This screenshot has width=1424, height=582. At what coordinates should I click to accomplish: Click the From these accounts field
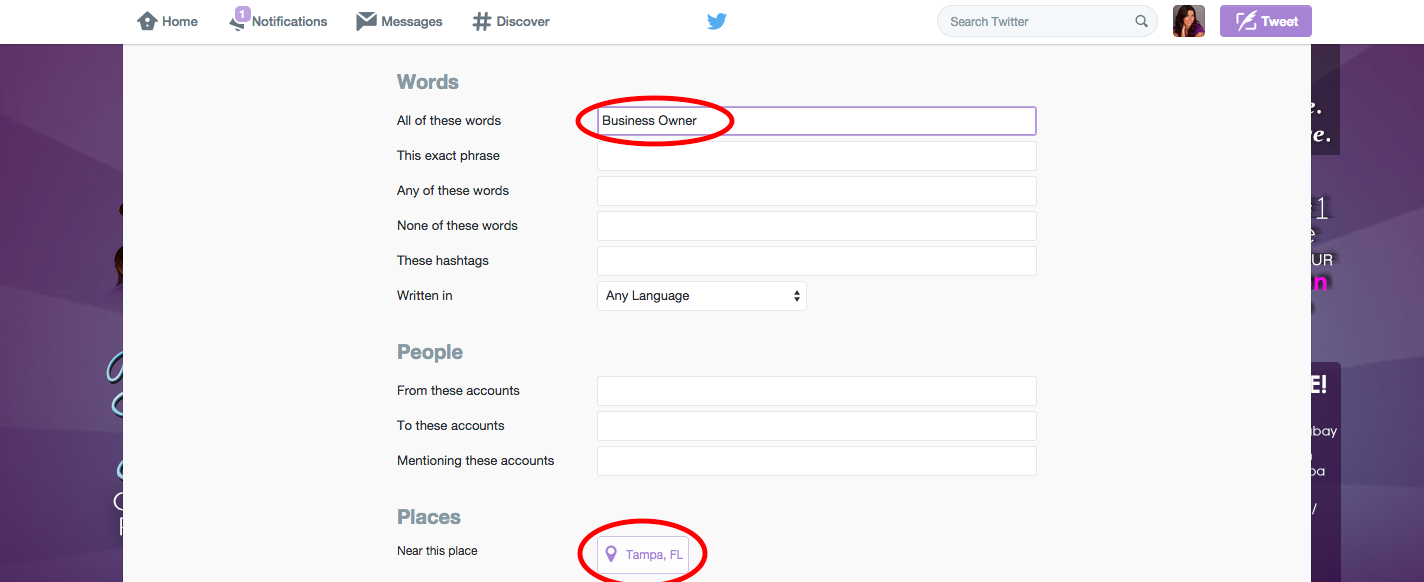click(817, 391)
